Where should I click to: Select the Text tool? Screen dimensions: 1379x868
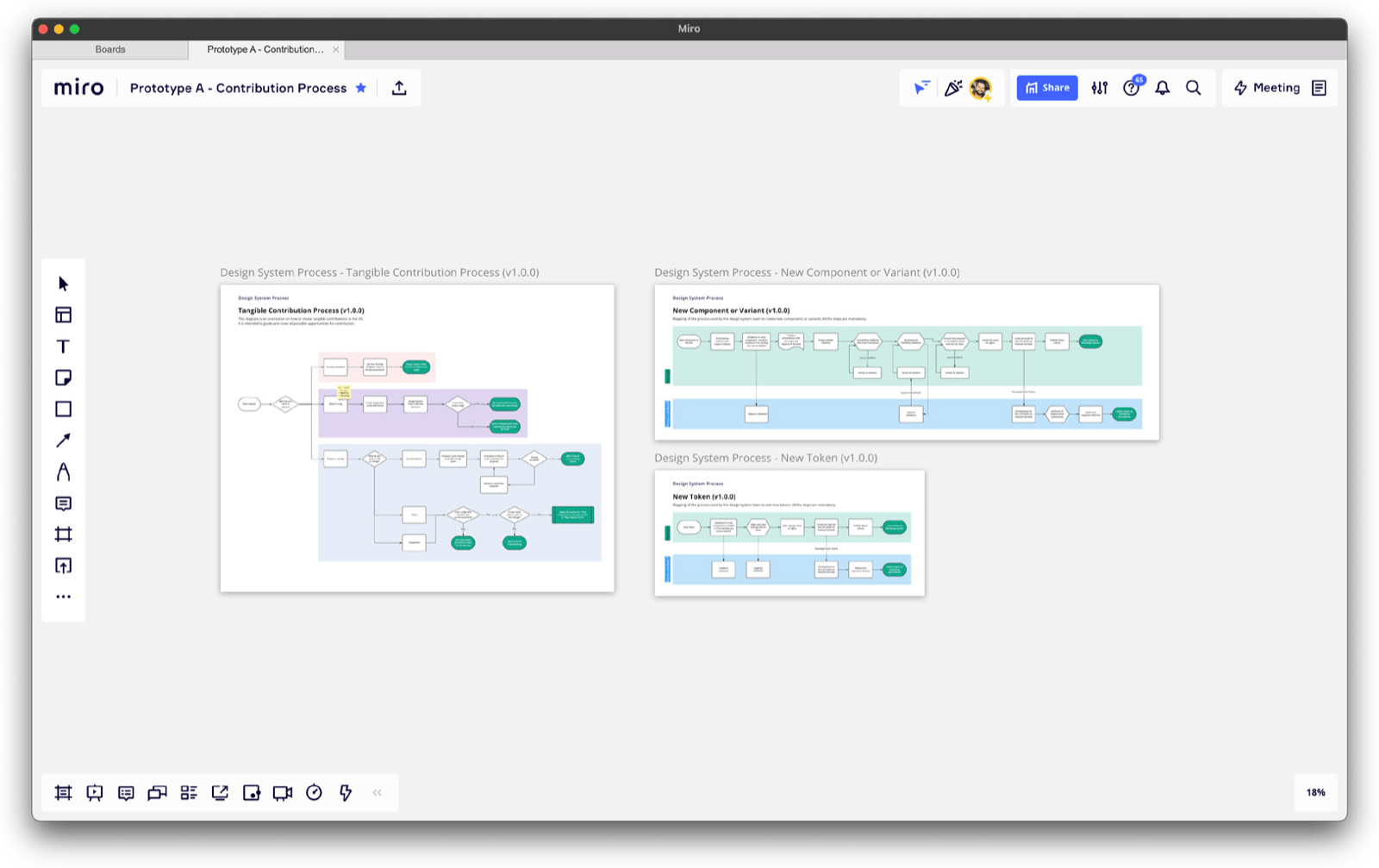(63, 347)
